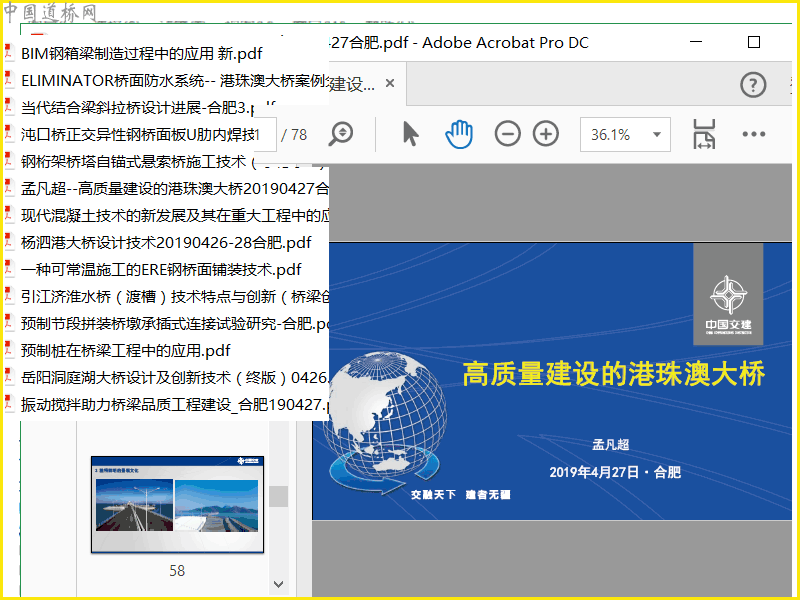Click PDF icon beside 振动搅拌助力 file
Image resolution: width=800 pixels, height=600 pixels.
[x=9, y=404]
